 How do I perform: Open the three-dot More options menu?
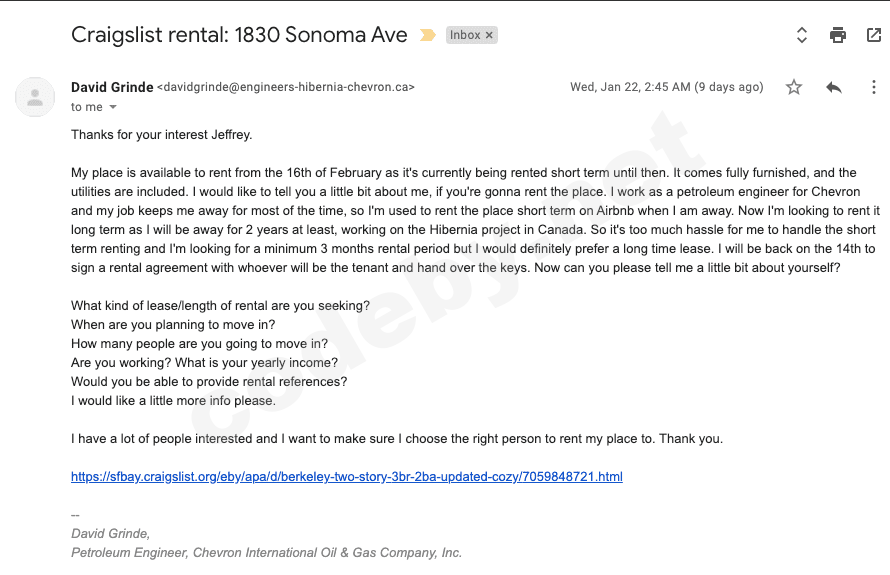(x=873, y=88)
